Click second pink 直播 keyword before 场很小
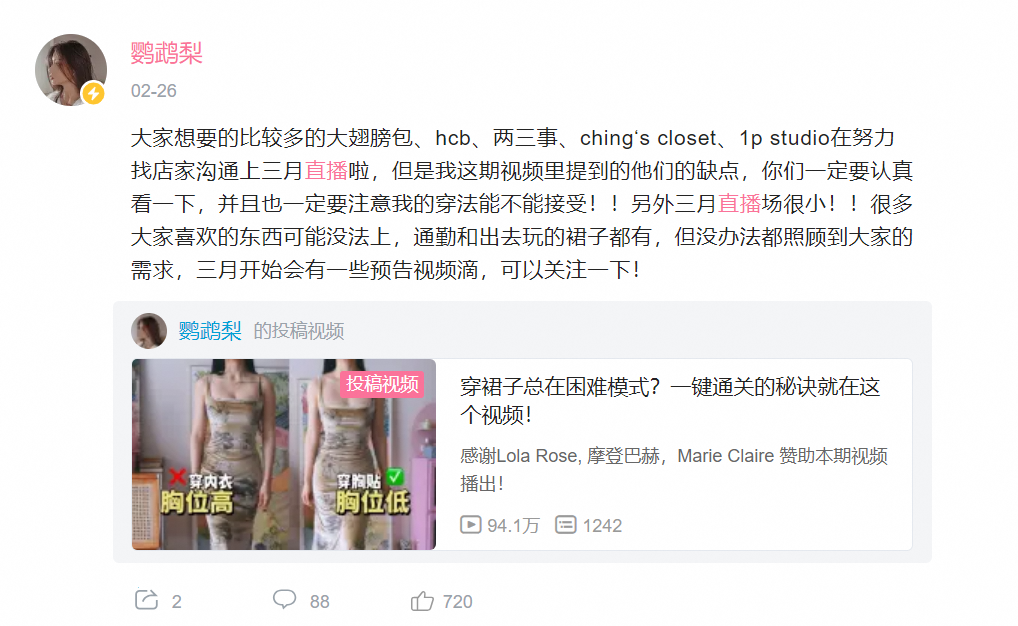The width and height of the screenshot is (1018, 626). (739, 204)
